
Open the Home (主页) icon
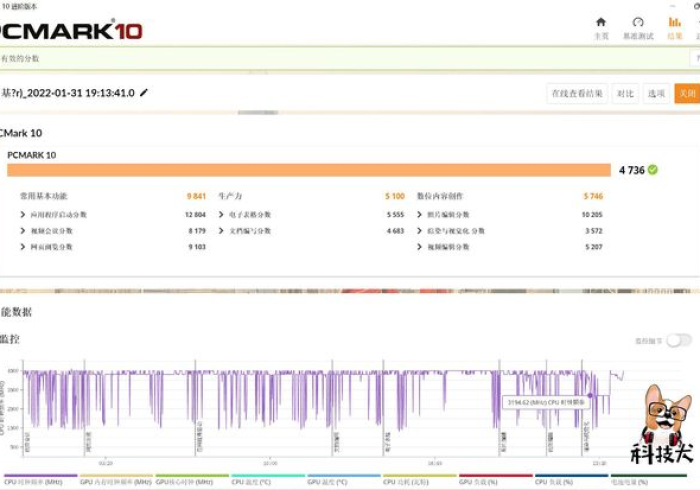pos(601,27)
